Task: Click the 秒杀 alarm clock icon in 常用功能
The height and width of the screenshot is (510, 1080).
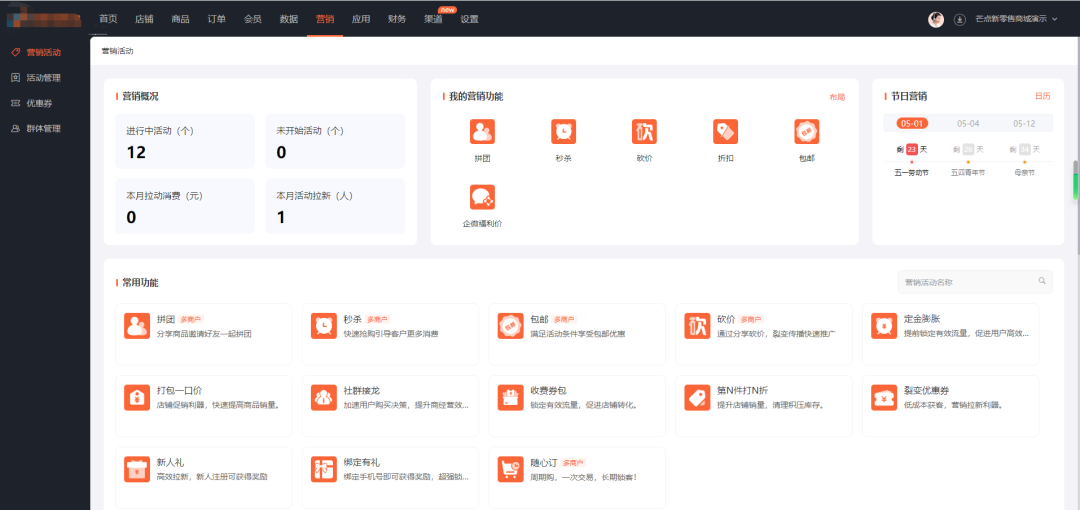Action: pyautogui.click(x=324, y=326)
